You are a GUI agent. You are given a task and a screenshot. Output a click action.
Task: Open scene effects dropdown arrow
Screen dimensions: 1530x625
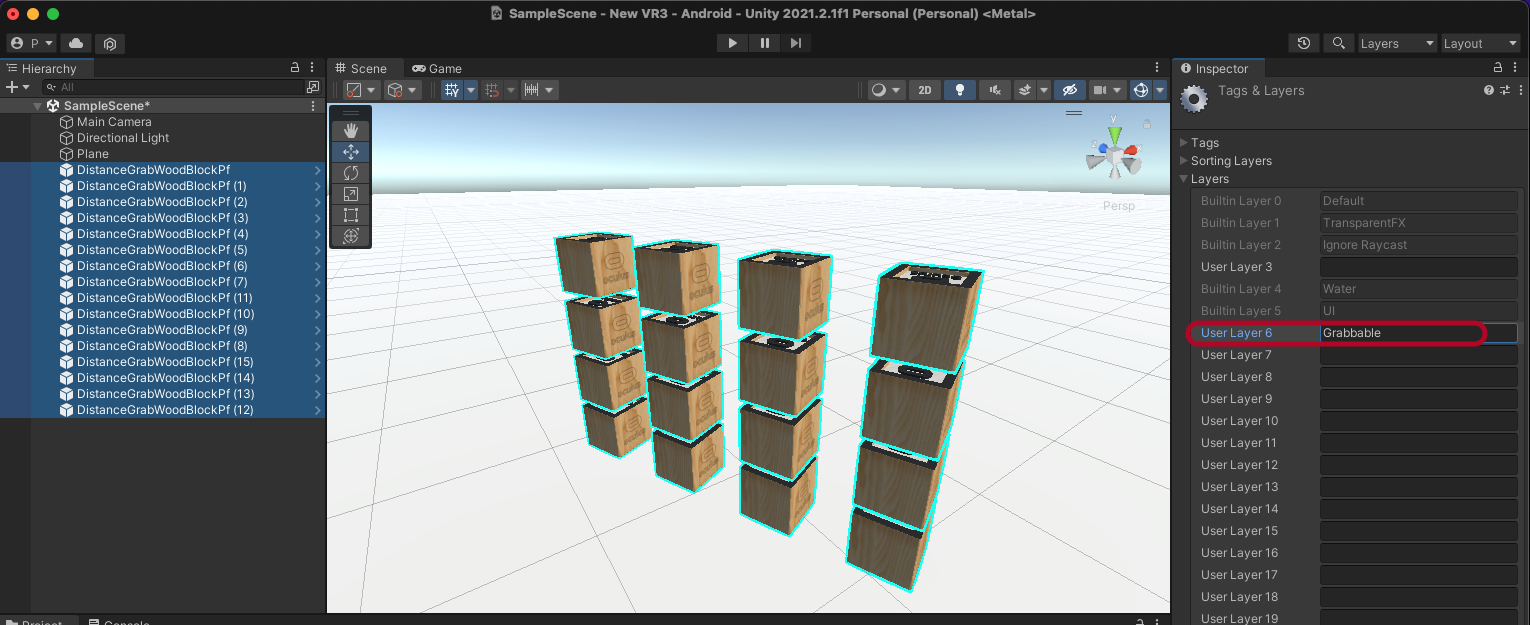[1043, 90]
